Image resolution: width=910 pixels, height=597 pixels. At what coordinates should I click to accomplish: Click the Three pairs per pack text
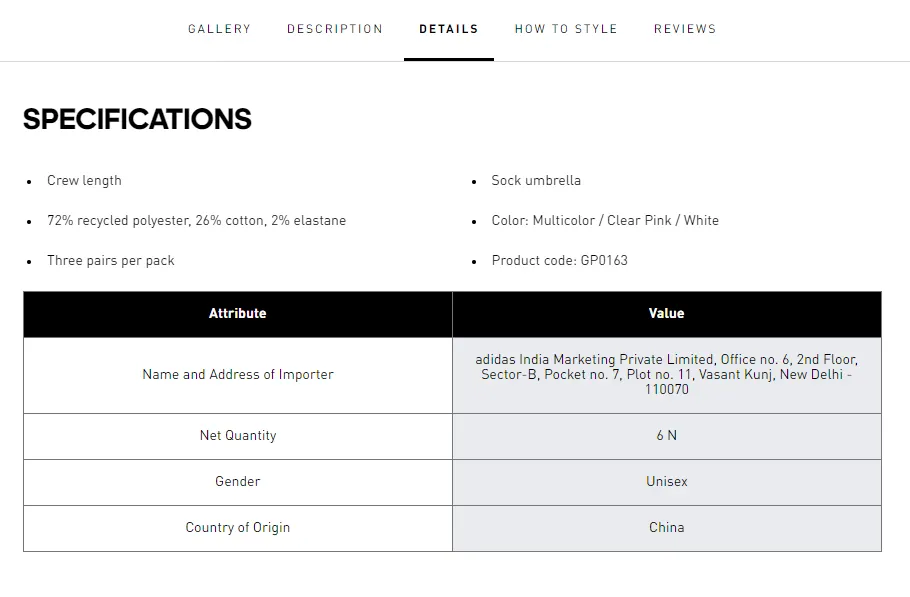point(111,261)
